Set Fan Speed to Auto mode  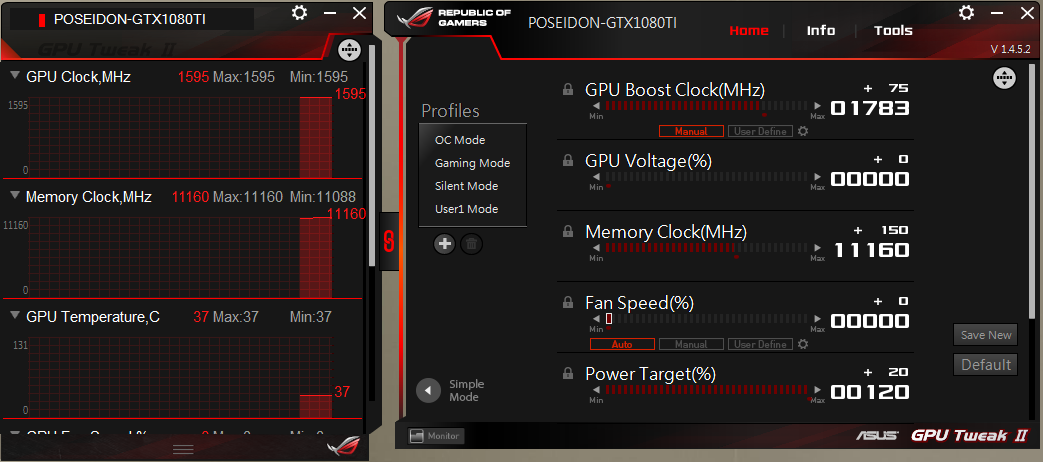pos(622,344)
